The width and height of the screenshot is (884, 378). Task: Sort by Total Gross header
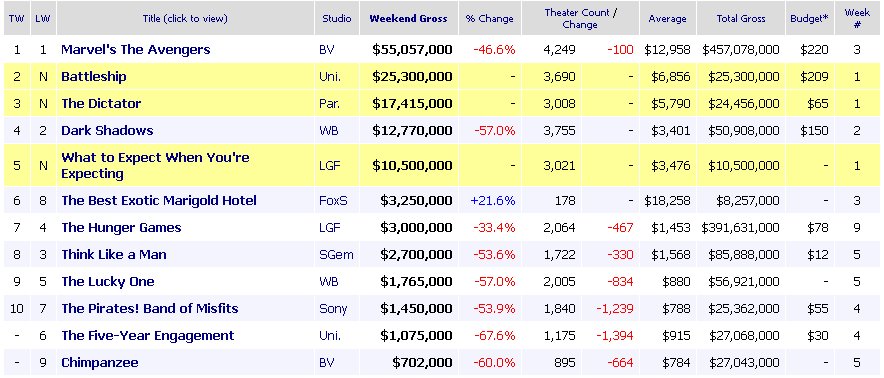click(x=741, y=19)
